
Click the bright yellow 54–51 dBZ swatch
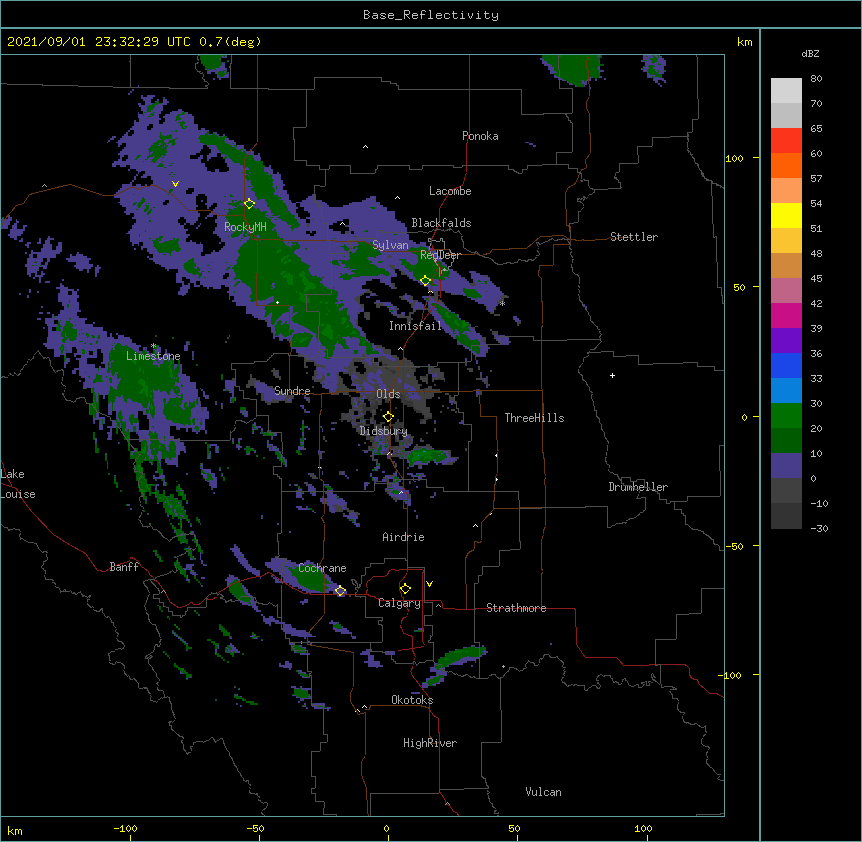point(786,215)
